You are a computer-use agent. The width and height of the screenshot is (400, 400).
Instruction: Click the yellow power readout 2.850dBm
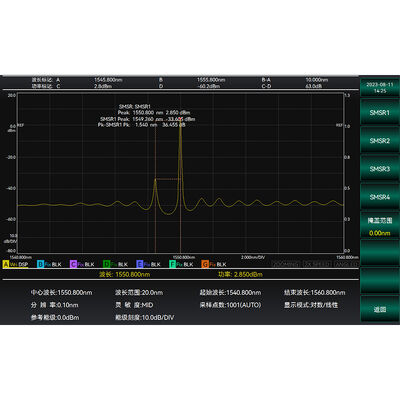pos(240,274)
